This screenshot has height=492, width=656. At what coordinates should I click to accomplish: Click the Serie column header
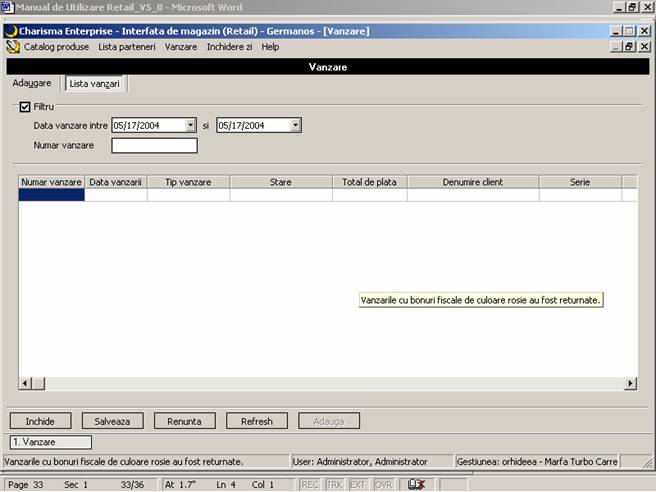[x=580, y=182]
